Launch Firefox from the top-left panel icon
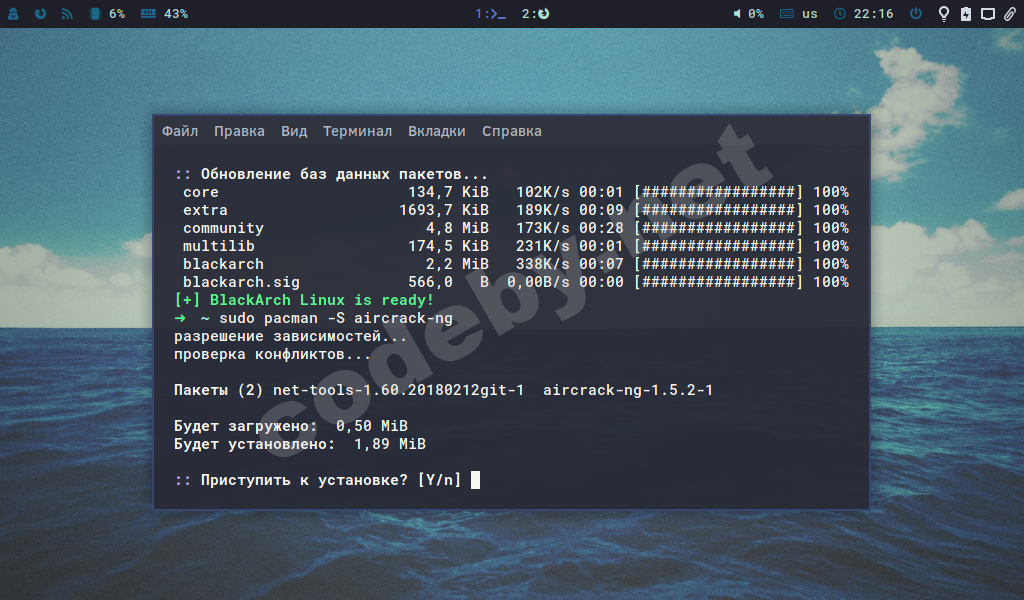 [40, 14]
